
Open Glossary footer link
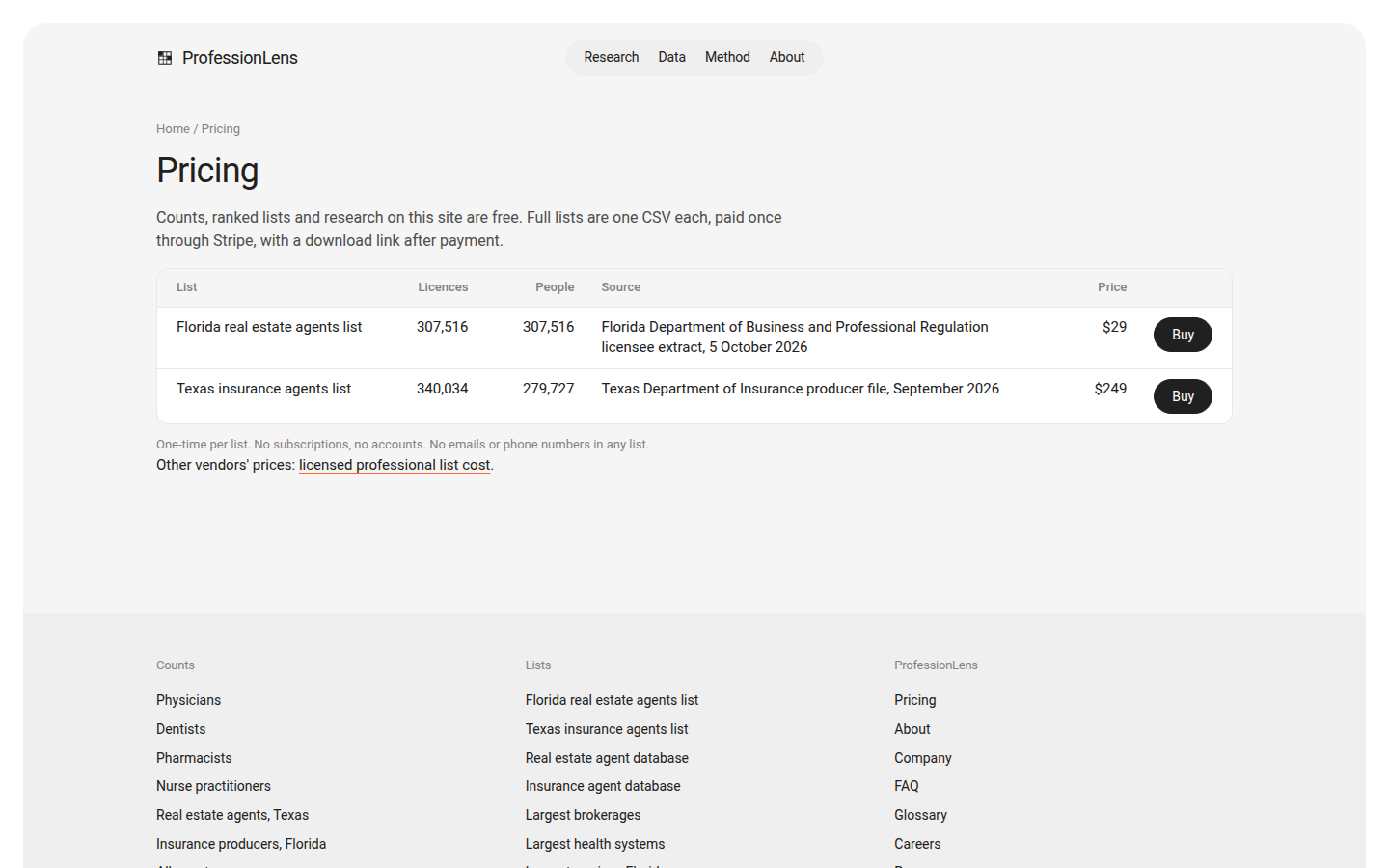[x=920, y=815]
